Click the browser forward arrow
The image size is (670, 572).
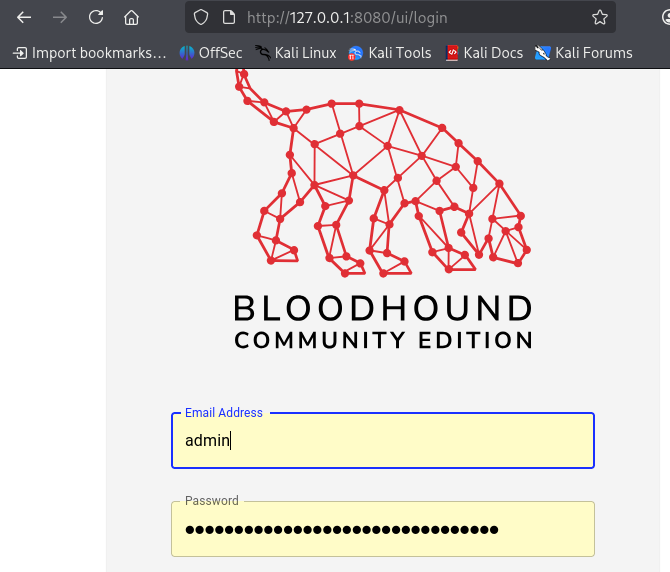tap(60, 18)
